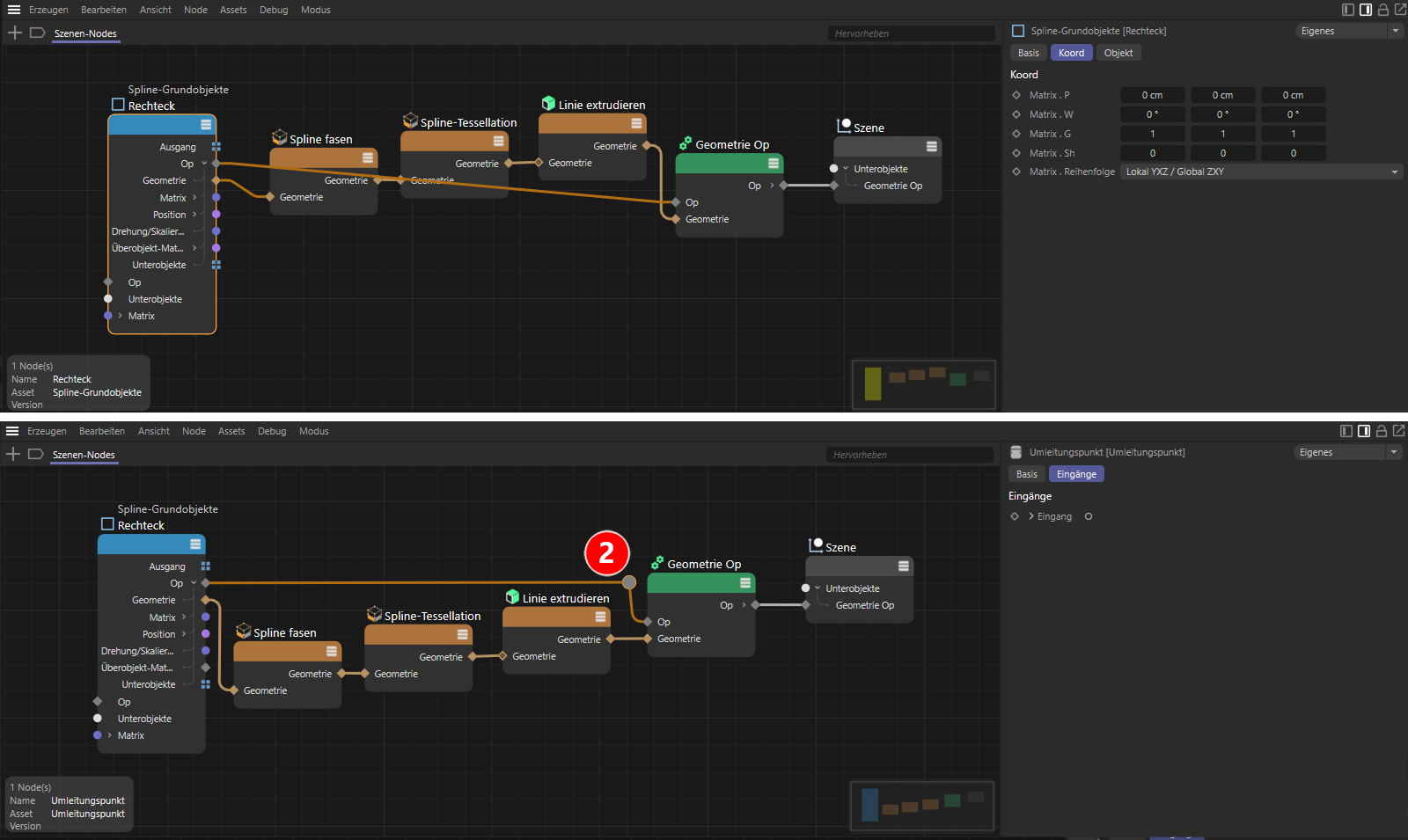Image resolution: width=1408 pixels, height=840 pixels.
Task: Click the Umleitungspunkt reroute dot on the wire
Action: coord(629,582)
